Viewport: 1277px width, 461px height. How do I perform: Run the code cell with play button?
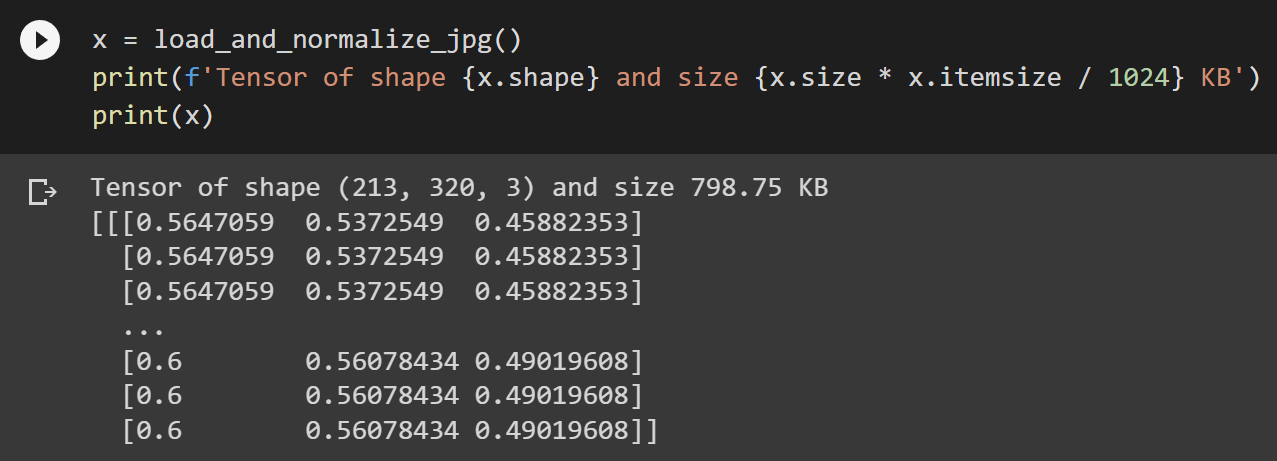[x=40, y=41]
